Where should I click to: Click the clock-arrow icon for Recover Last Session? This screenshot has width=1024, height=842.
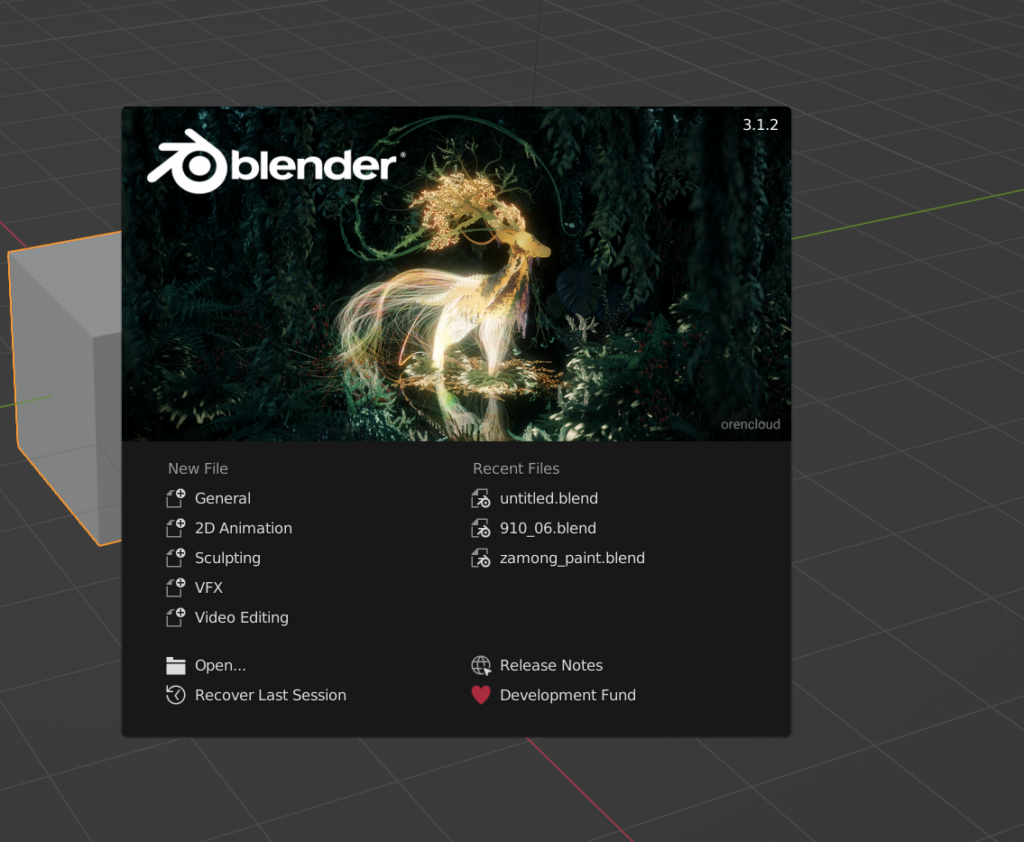[176, 695]
